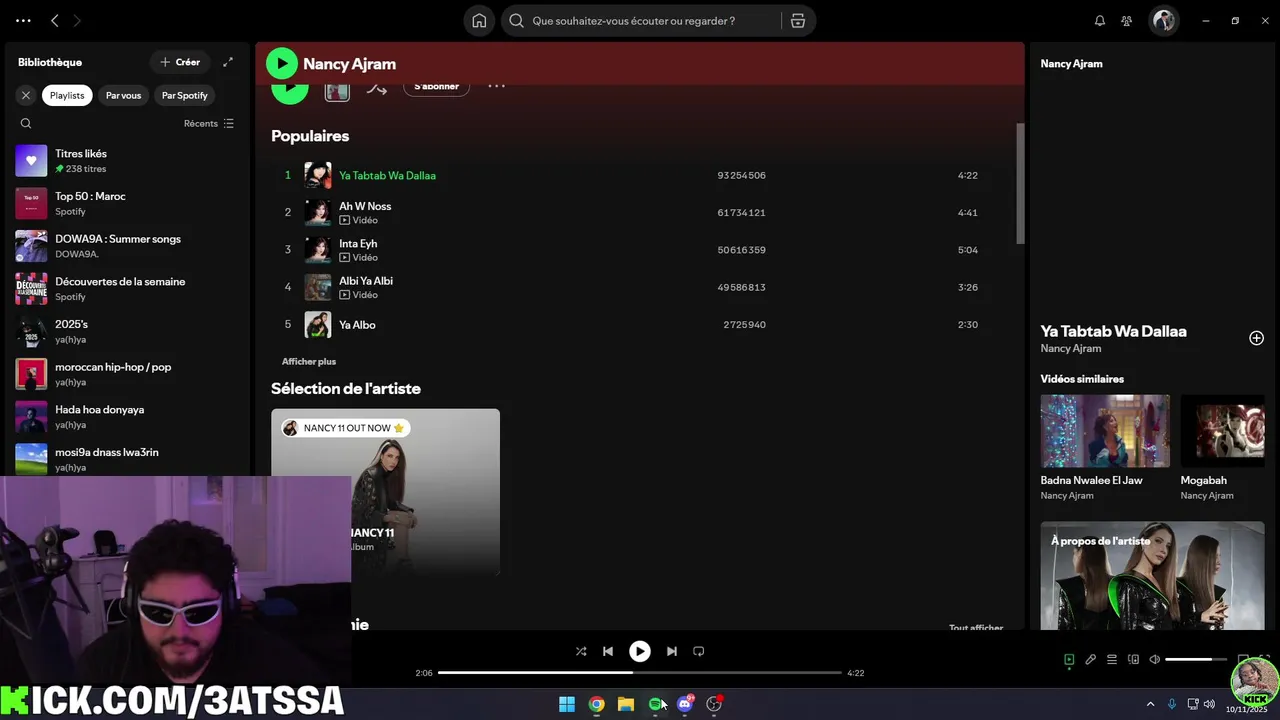Open the 'NANCY 11 OUT NOW' artist pick card

385,492
